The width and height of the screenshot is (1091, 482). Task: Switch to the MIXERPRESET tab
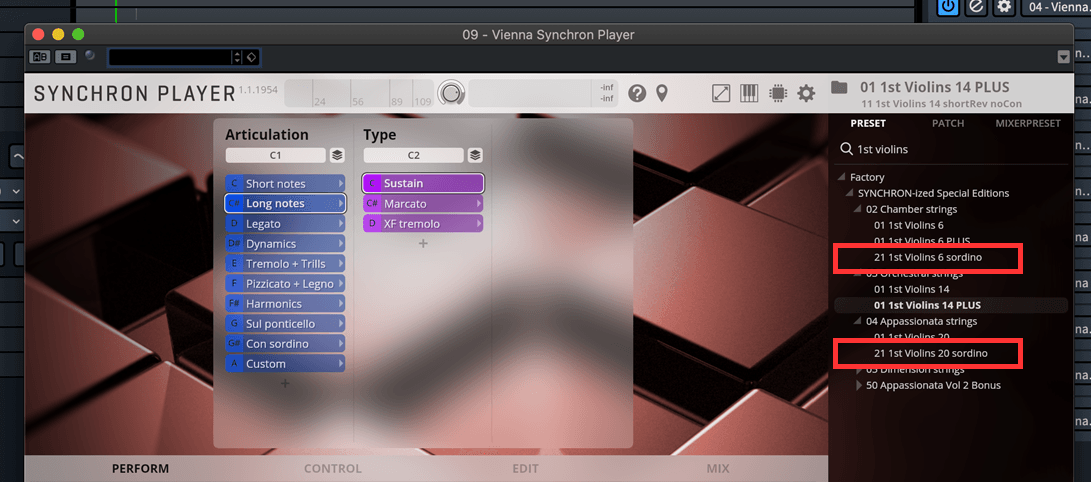point(1028,123)
